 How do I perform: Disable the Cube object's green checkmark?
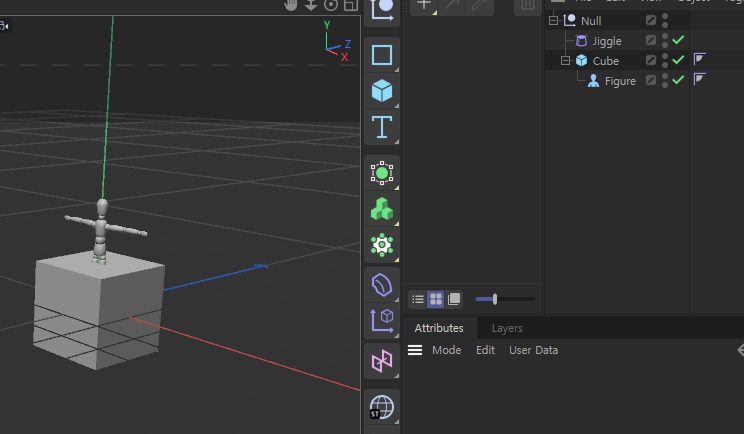coord(678,61)
